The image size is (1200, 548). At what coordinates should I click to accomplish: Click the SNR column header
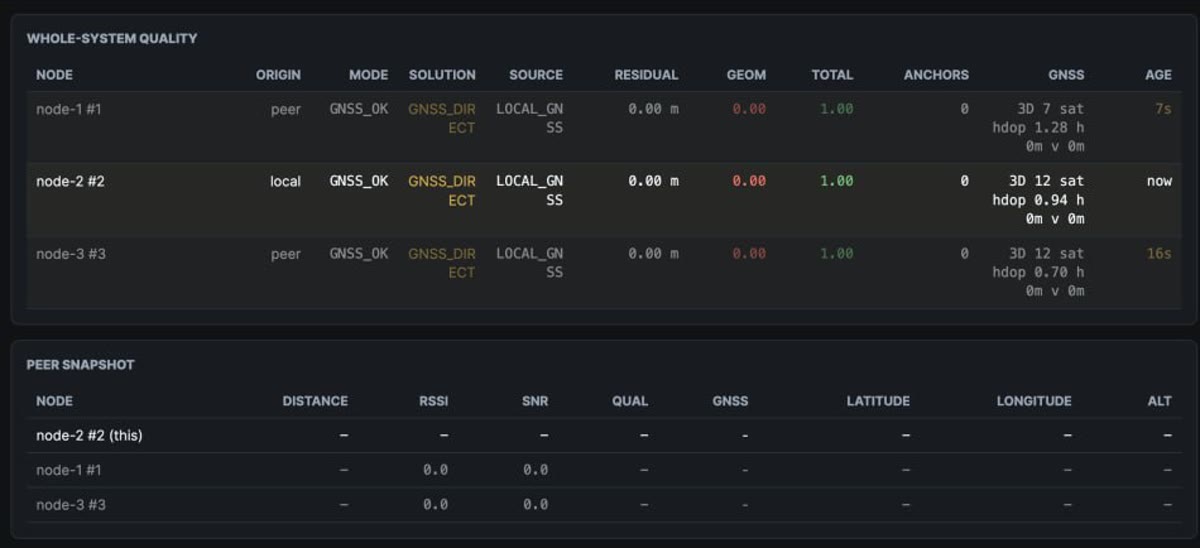pos(535,401)
